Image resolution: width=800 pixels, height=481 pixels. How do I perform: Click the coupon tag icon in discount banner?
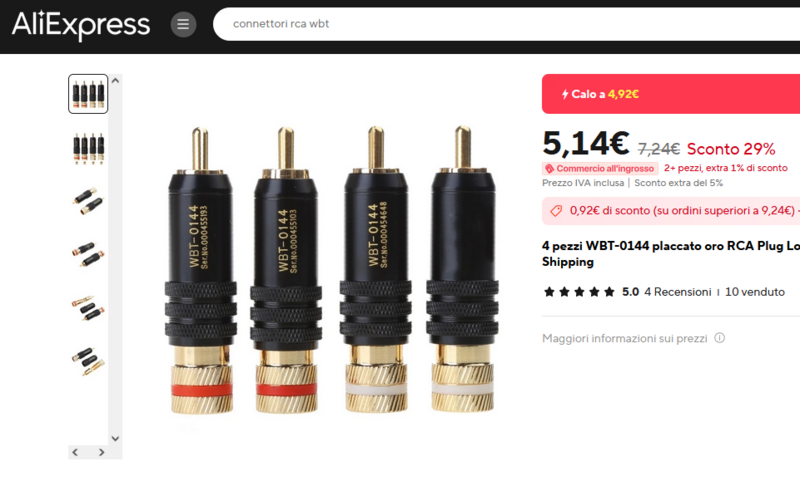(556, 211)
